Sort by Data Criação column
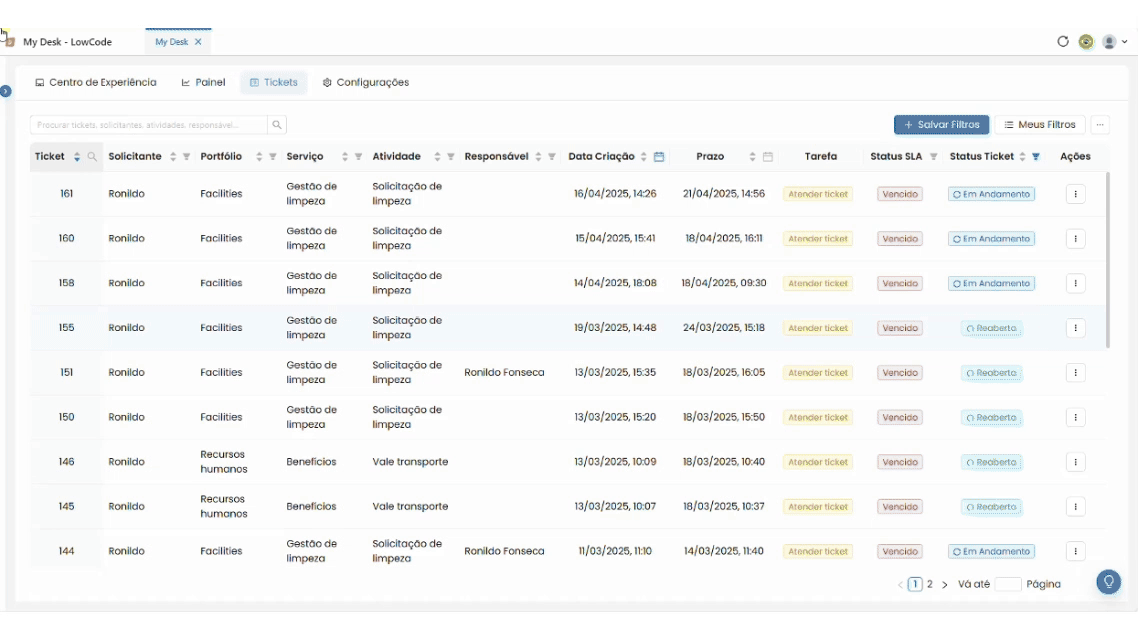Image resolution: width=1138 pixels, height=640 pixels. pos(644,157)
